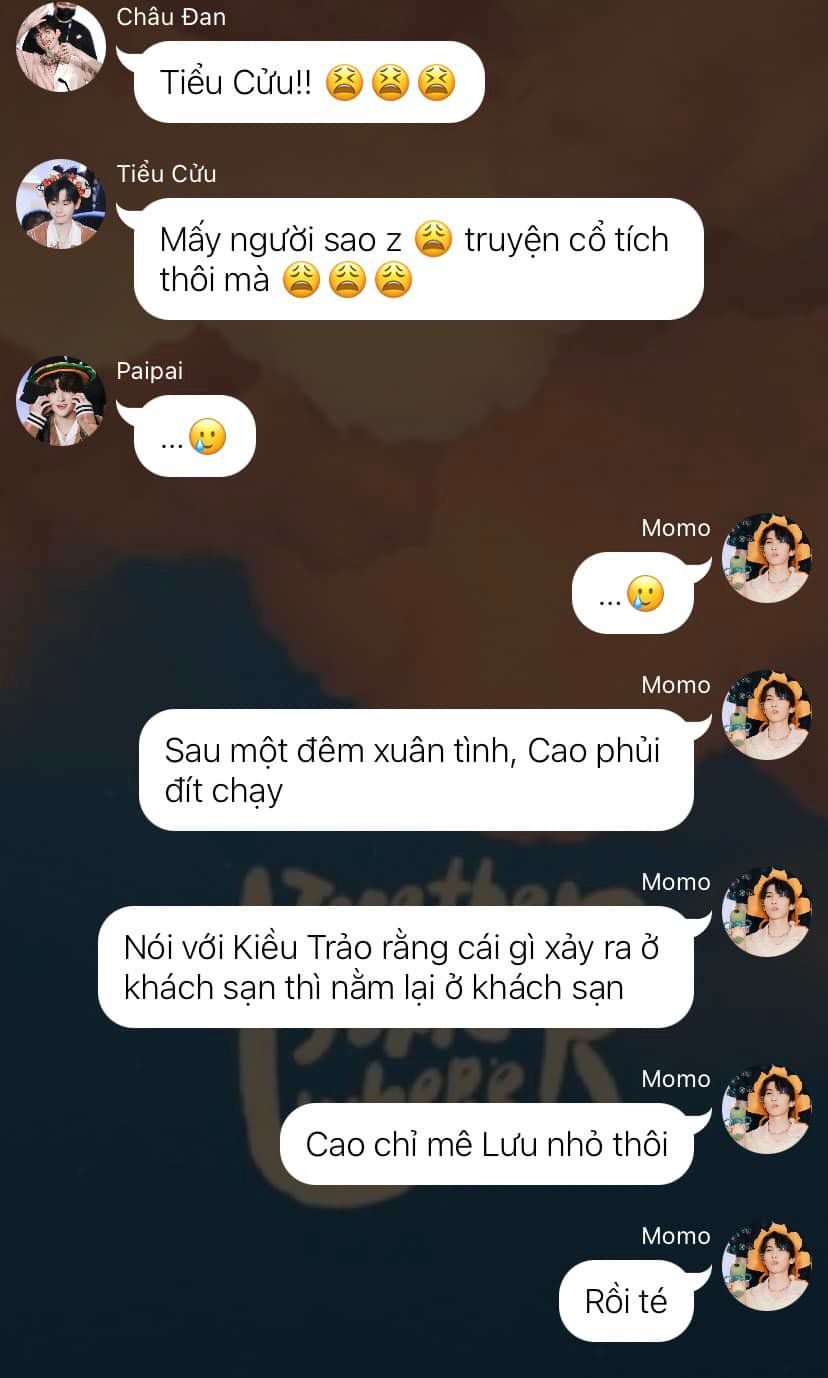The image size is (828, 1378).
Task: Tap Momo's avatar beside crying emoji message
Action: [x=767, y=558]
